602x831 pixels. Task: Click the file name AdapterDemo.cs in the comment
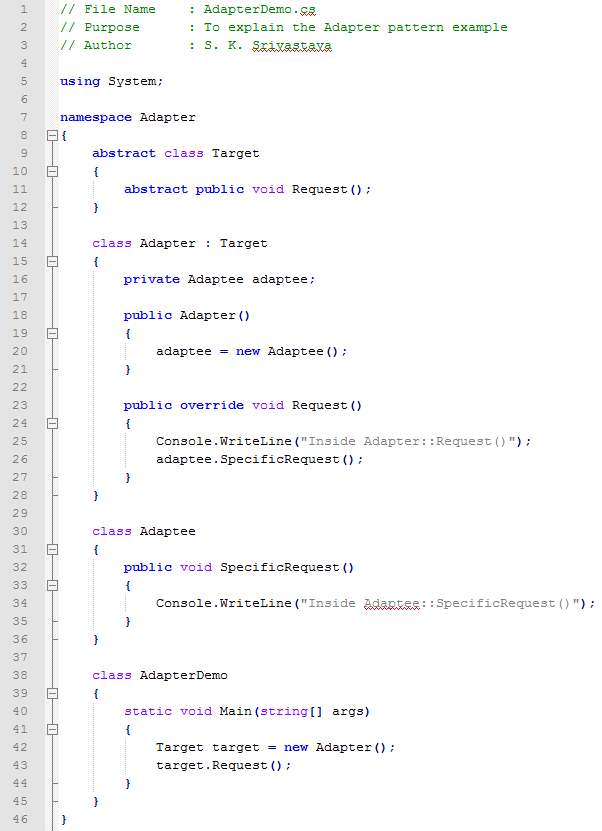(x=259, y=10)
